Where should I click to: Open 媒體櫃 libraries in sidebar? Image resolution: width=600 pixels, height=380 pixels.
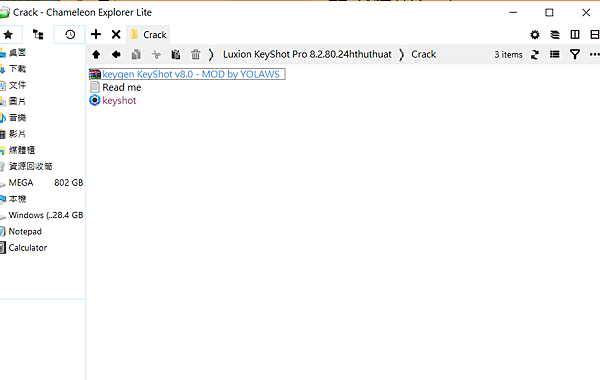(x=21, y=150)
